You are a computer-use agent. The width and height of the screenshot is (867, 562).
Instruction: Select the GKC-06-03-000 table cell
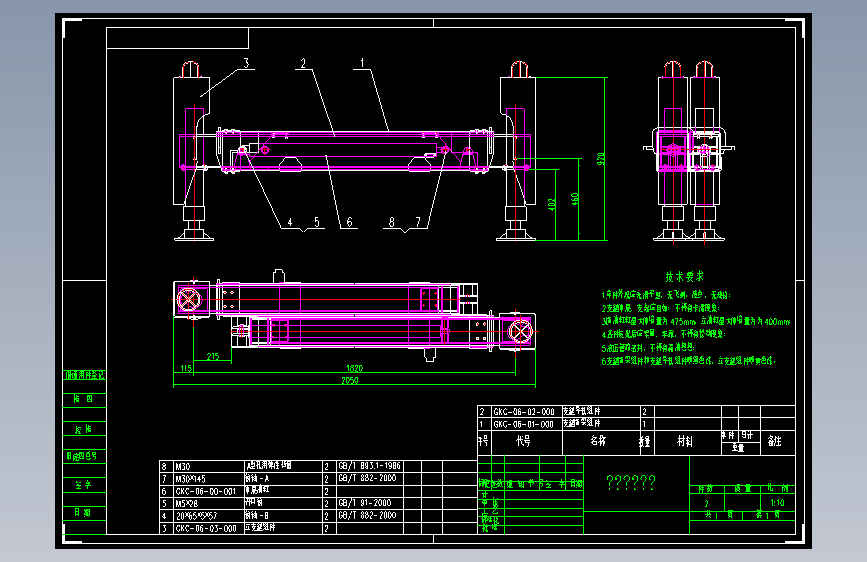pyautogui.click(x=206, y=528)
